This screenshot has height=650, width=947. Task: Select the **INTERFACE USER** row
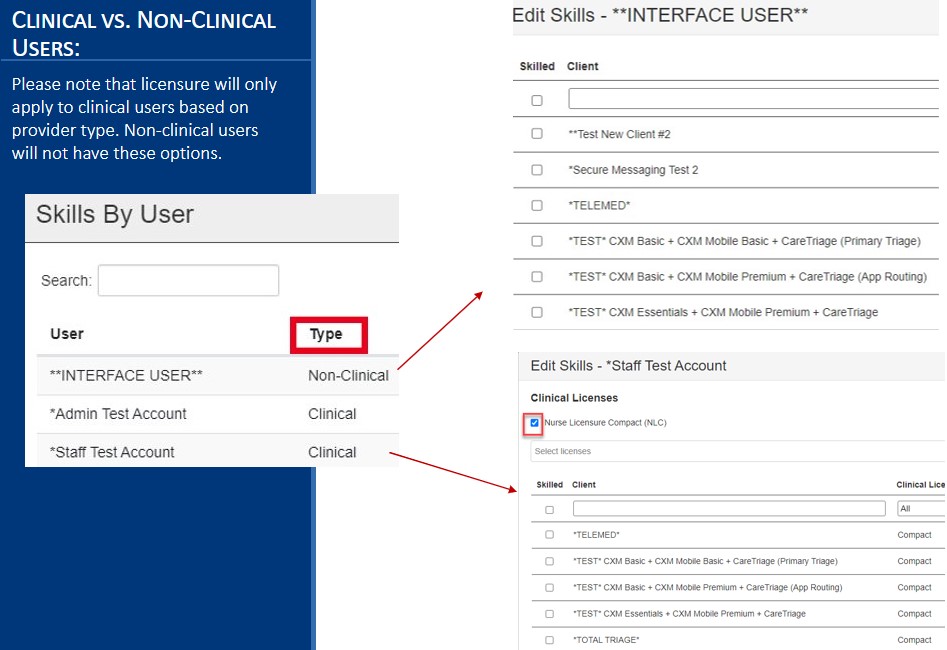pos(127,375)
